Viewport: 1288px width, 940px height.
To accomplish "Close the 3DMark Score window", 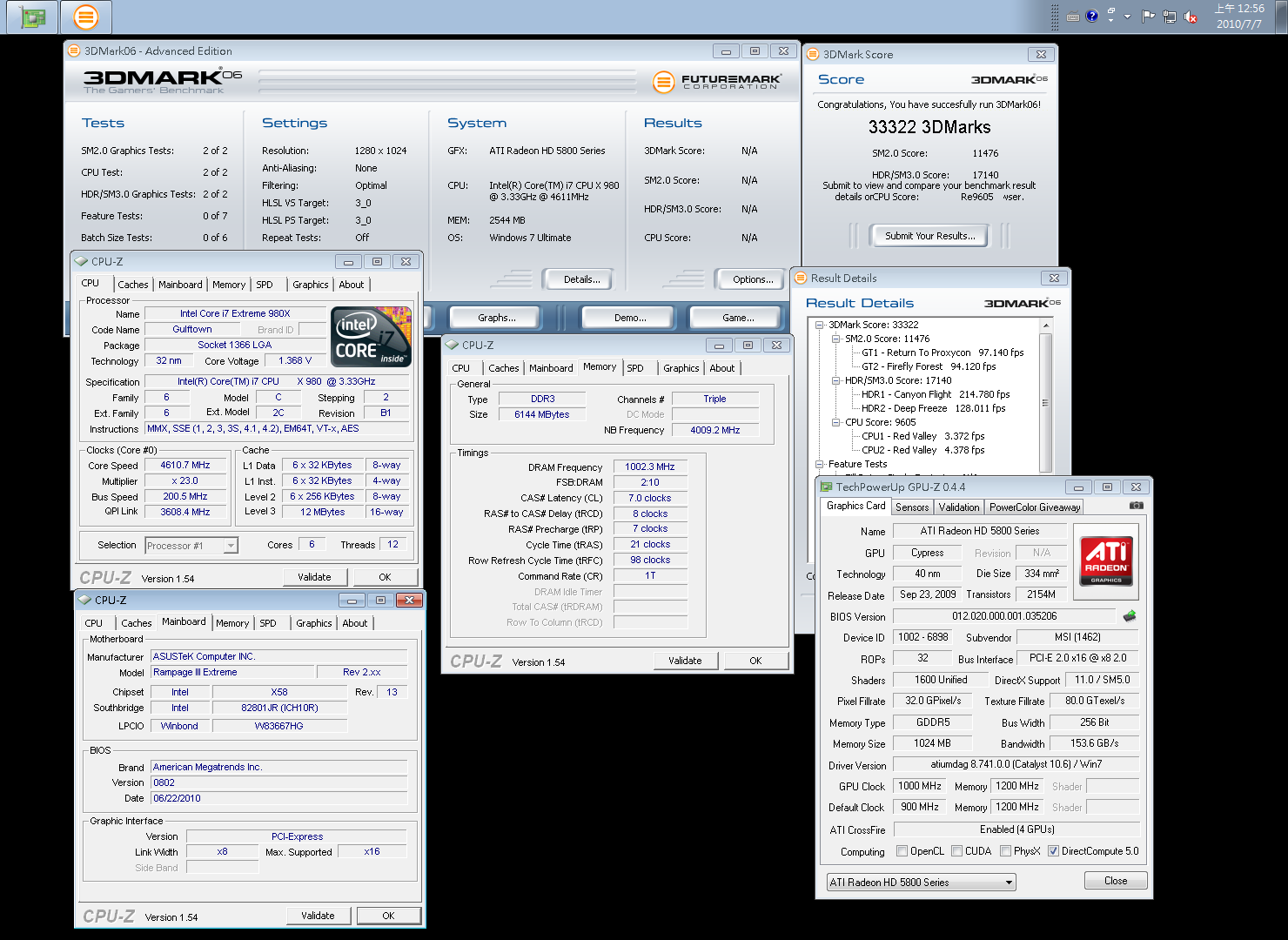I will pyautogui.click(x=1041, y=54).
